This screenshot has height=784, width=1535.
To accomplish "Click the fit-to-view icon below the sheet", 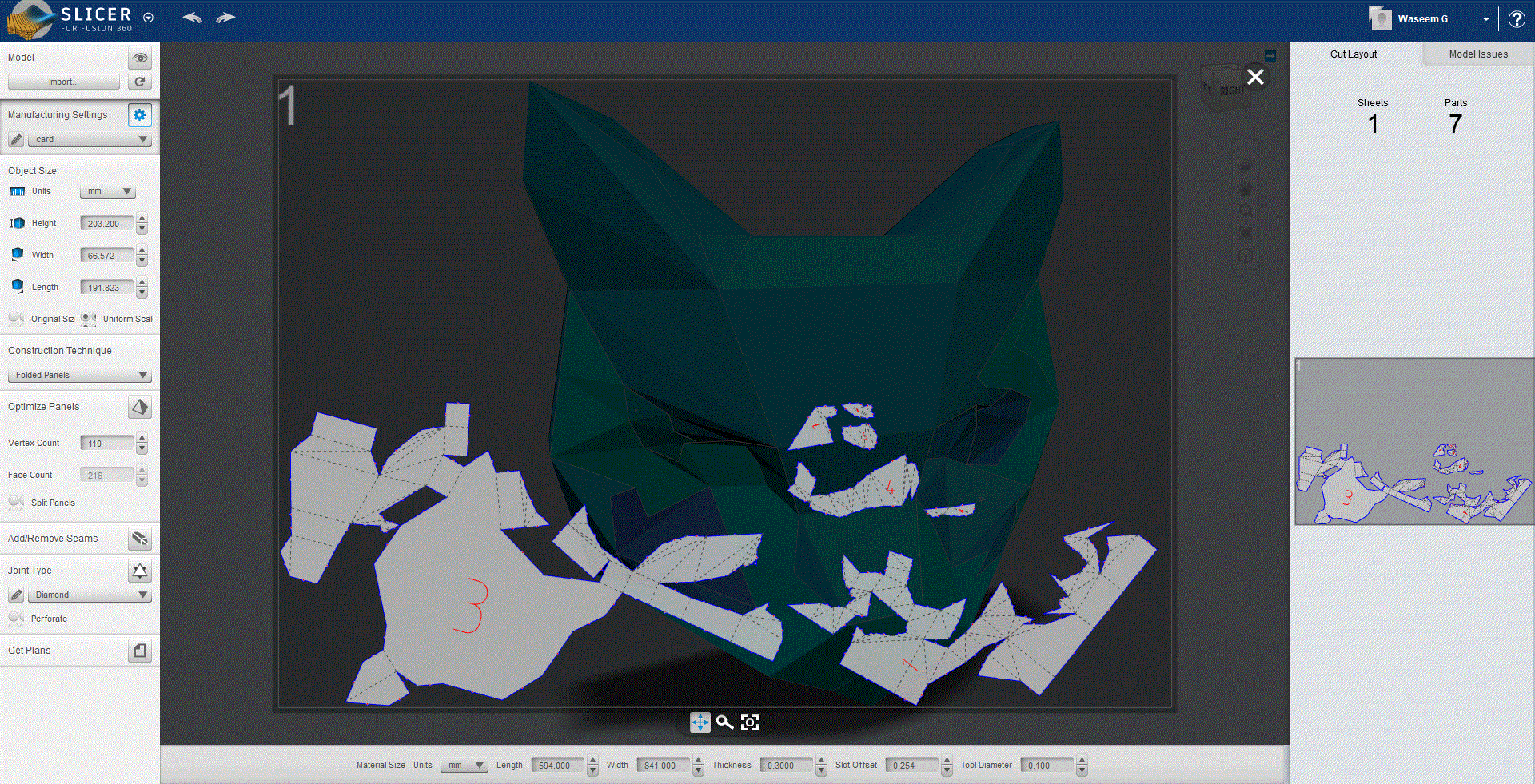I will 750,722.
